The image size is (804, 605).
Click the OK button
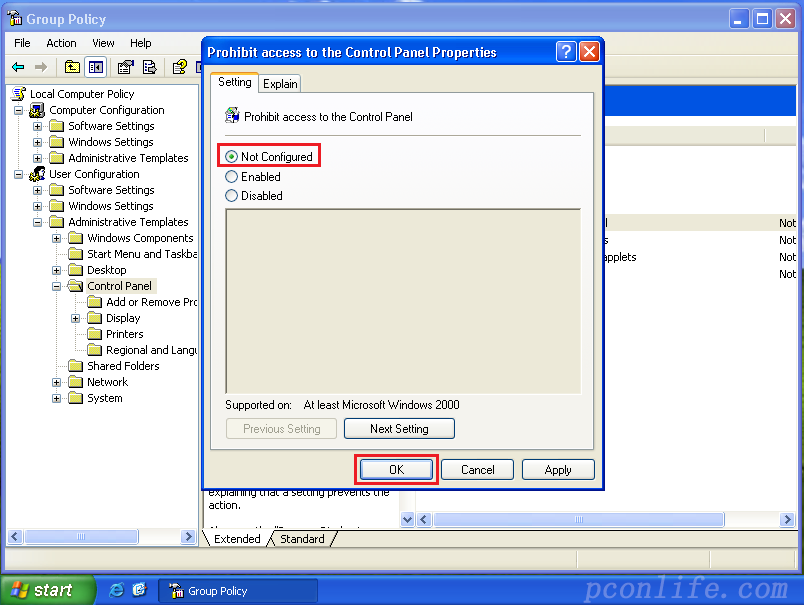[x=396, y=470]
